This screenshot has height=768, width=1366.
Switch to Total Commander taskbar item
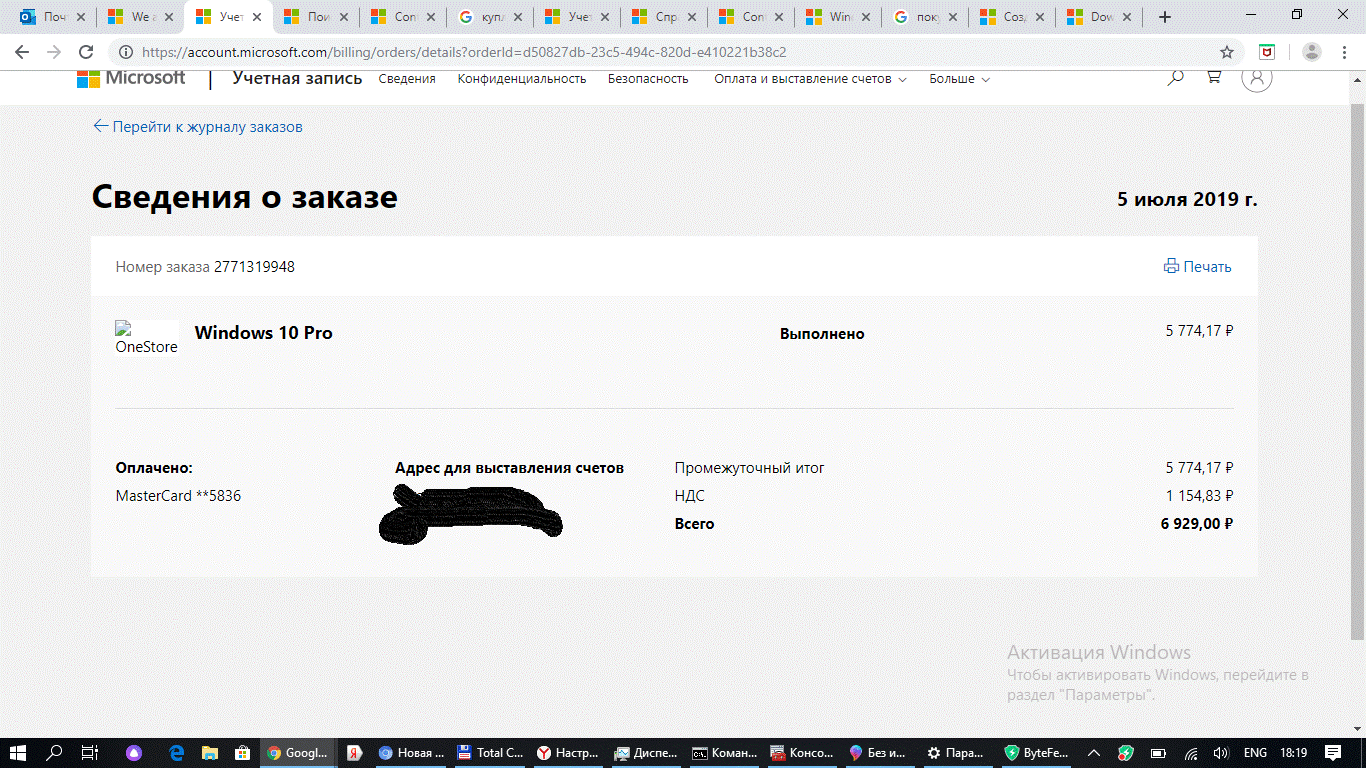490,752
